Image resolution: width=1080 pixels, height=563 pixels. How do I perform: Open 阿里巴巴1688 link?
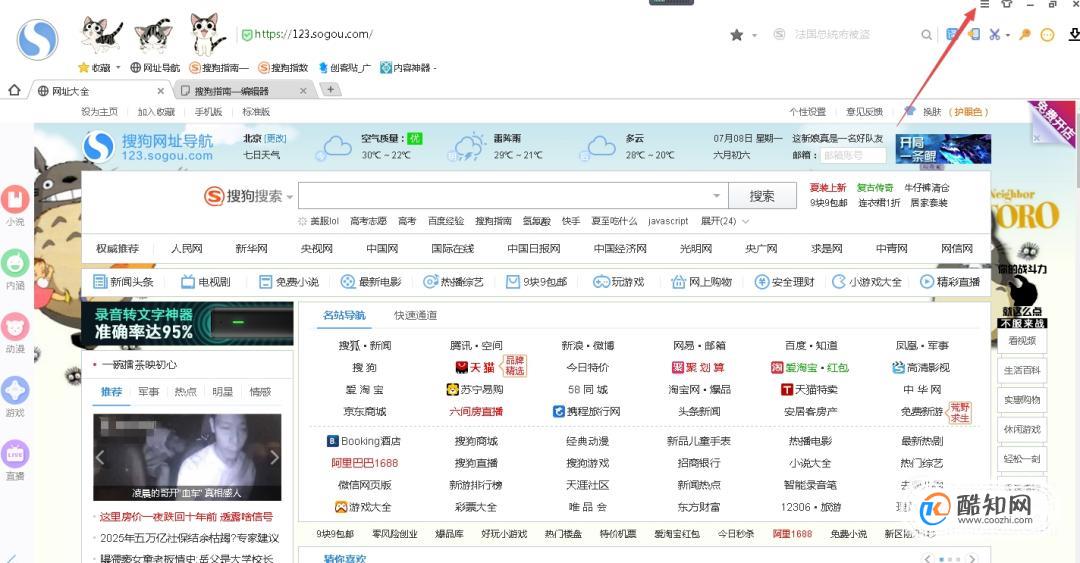tap(364, 463)
